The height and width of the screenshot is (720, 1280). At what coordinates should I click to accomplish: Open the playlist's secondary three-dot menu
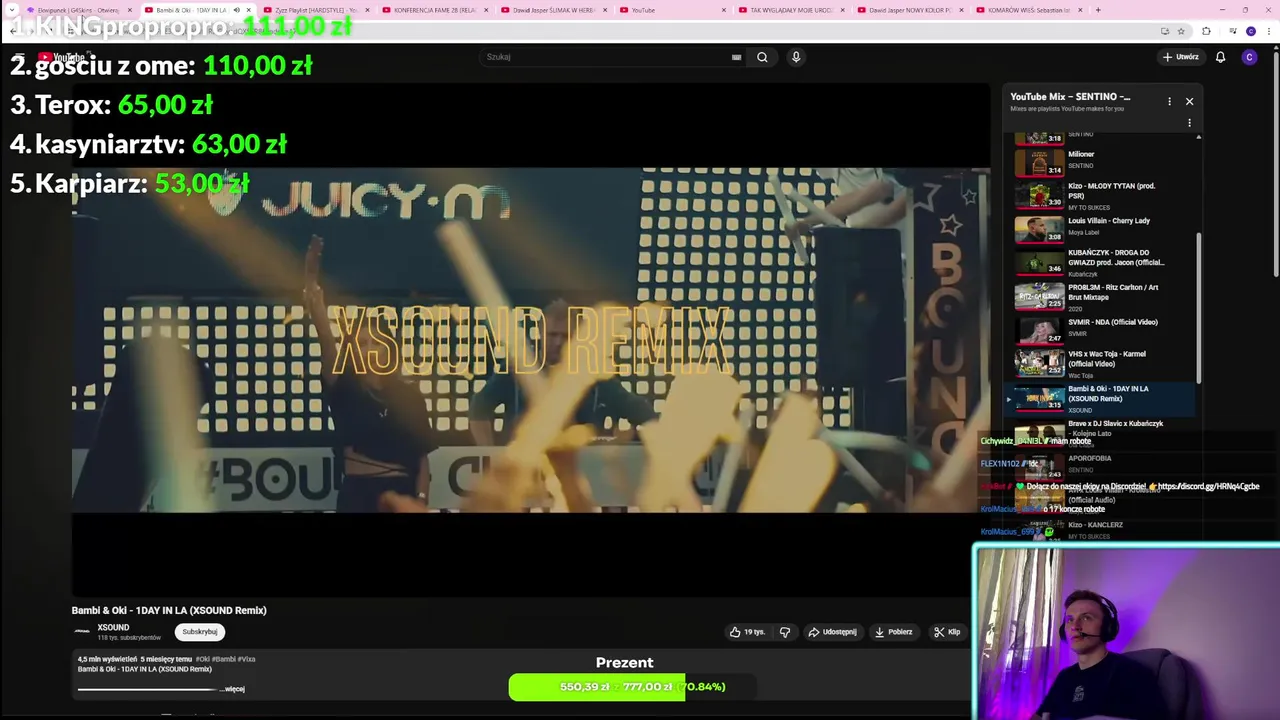point(1189,123)
